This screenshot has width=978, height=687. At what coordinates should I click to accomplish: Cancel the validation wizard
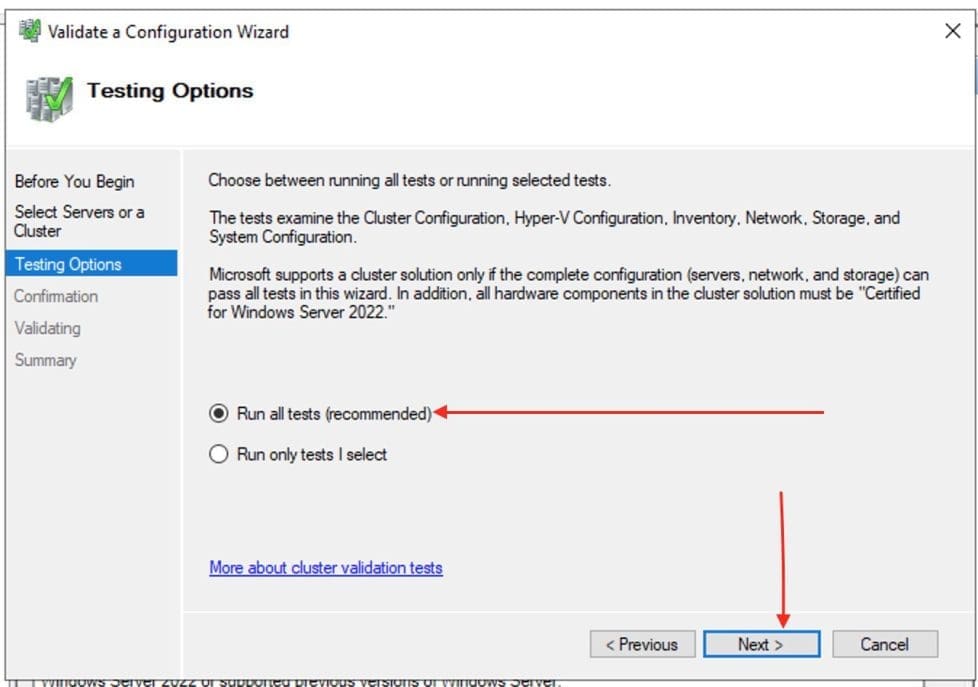884,644
